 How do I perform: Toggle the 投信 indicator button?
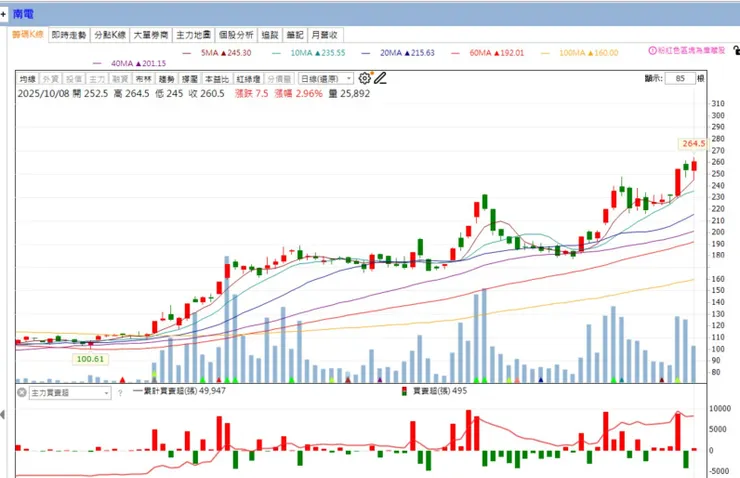pyautogui.click(x=74, y=79)
